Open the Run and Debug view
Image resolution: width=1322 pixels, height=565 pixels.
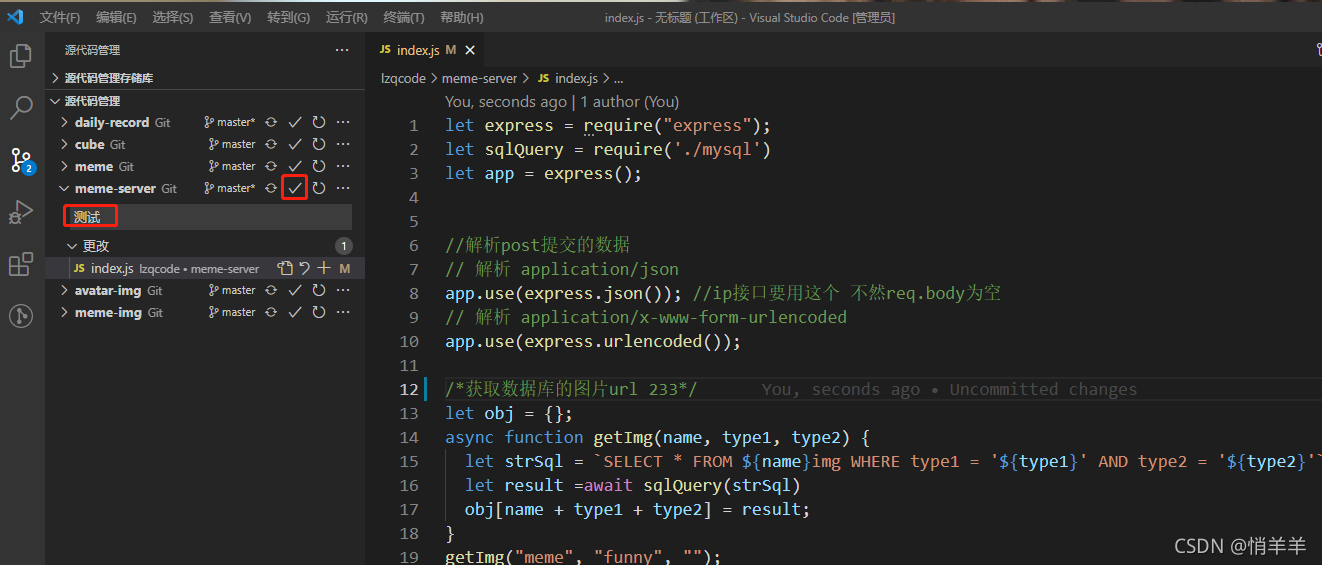(21, 212)
